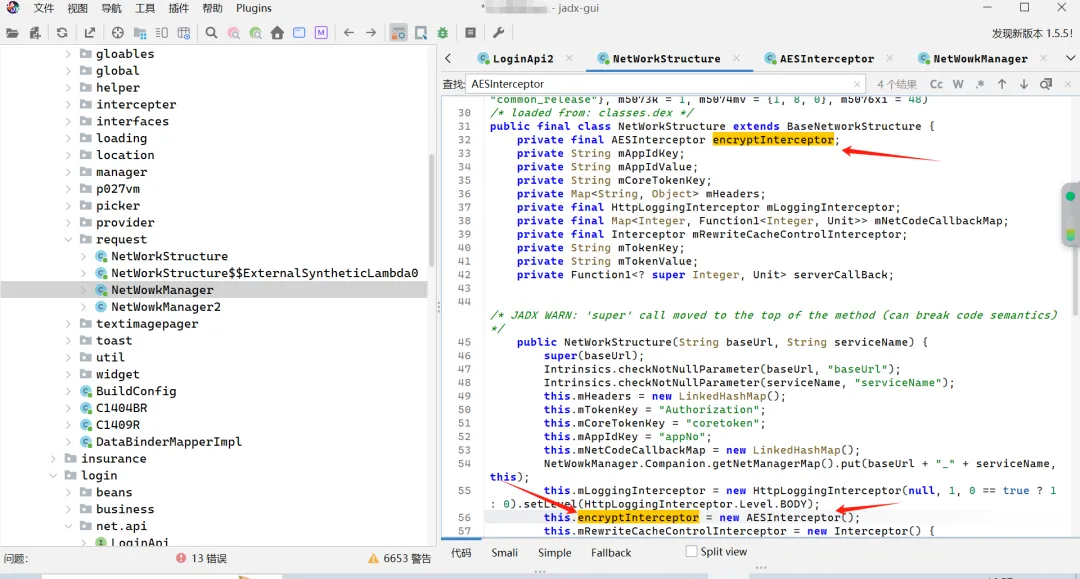This screenshot has height=579, width=1080.
Task: Click the blue application window icon
Action: [x=299, y=33]
